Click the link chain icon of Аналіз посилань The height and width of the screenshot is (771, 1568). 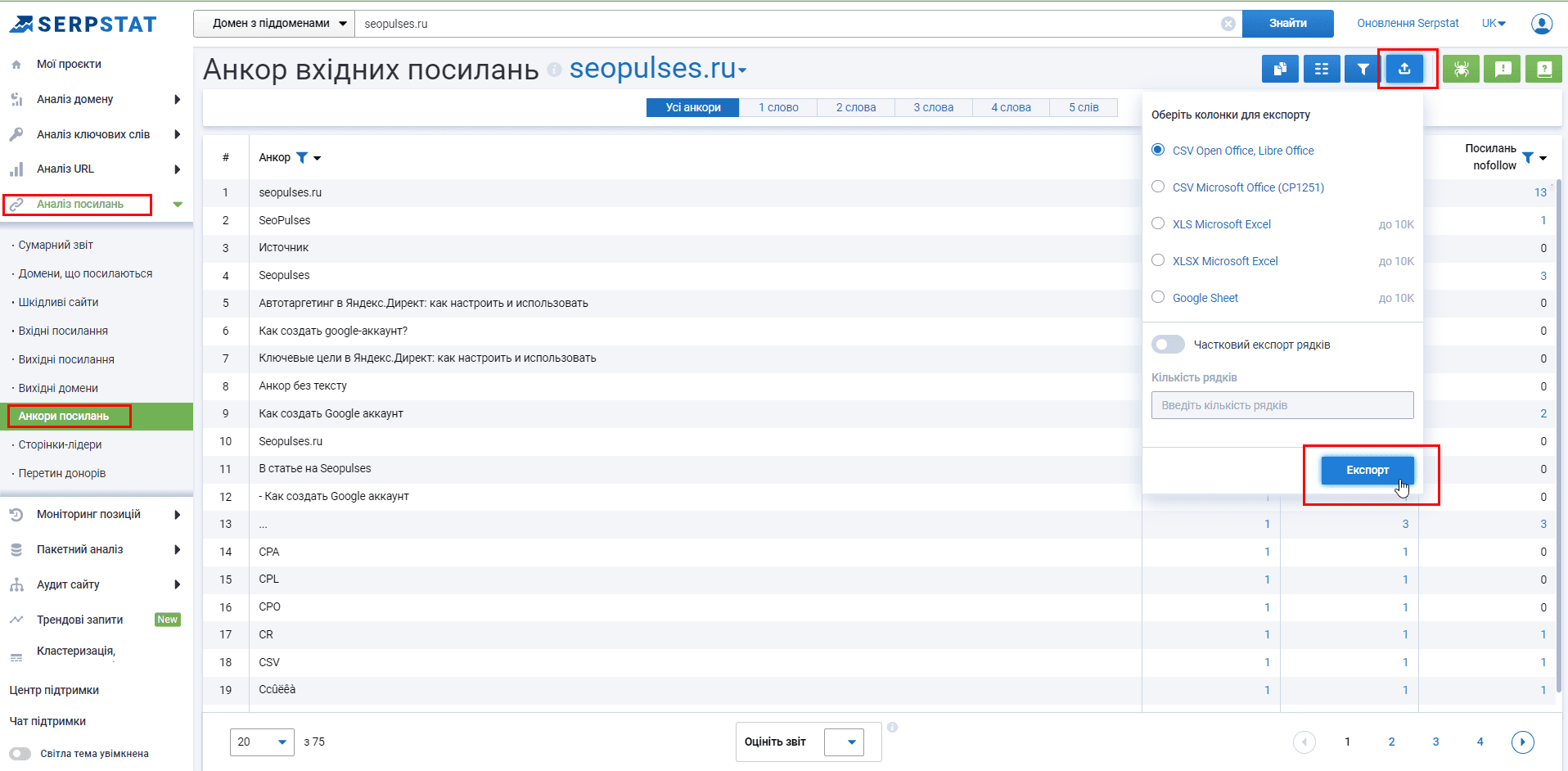(x=16, y=205)
